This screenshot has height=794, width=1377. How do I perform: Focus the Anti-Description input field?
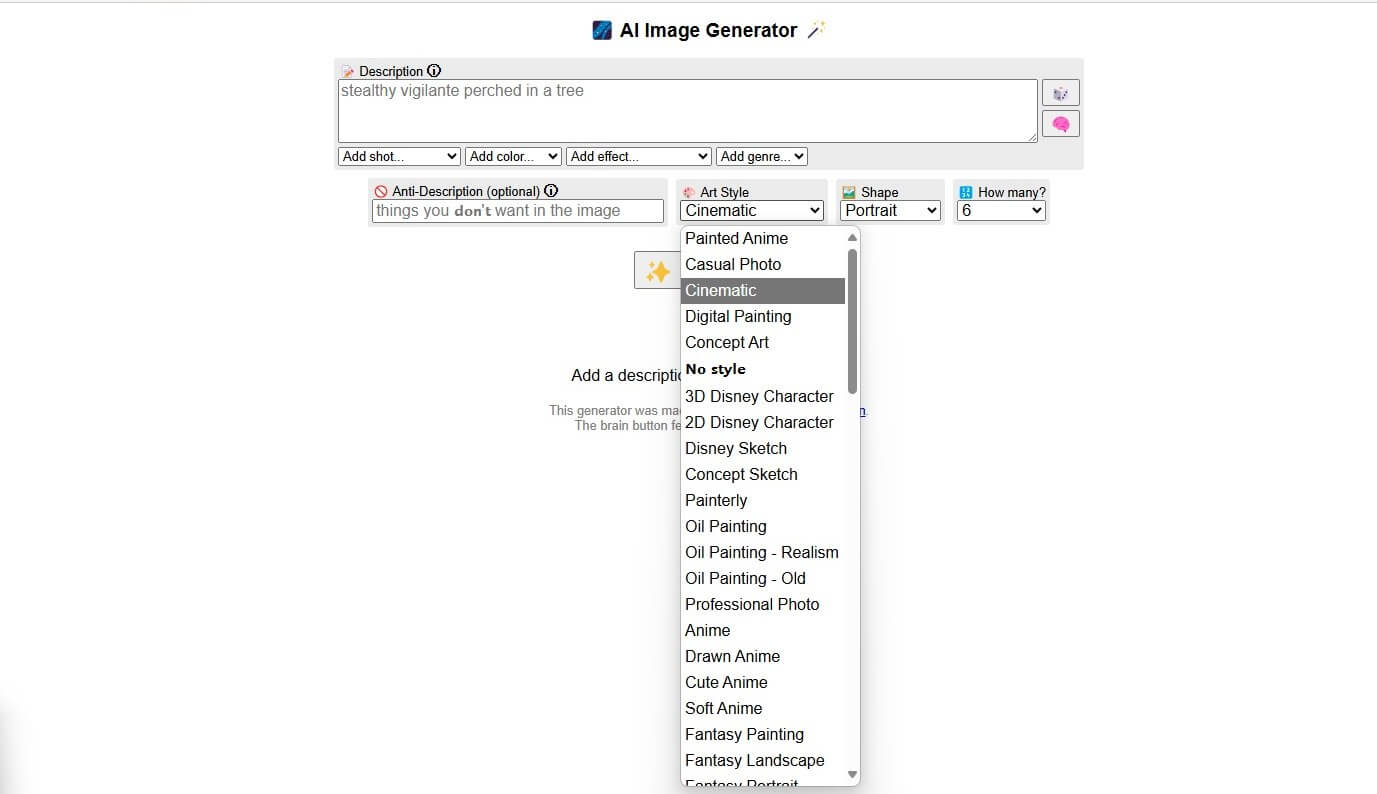click(x=517, y=211)
